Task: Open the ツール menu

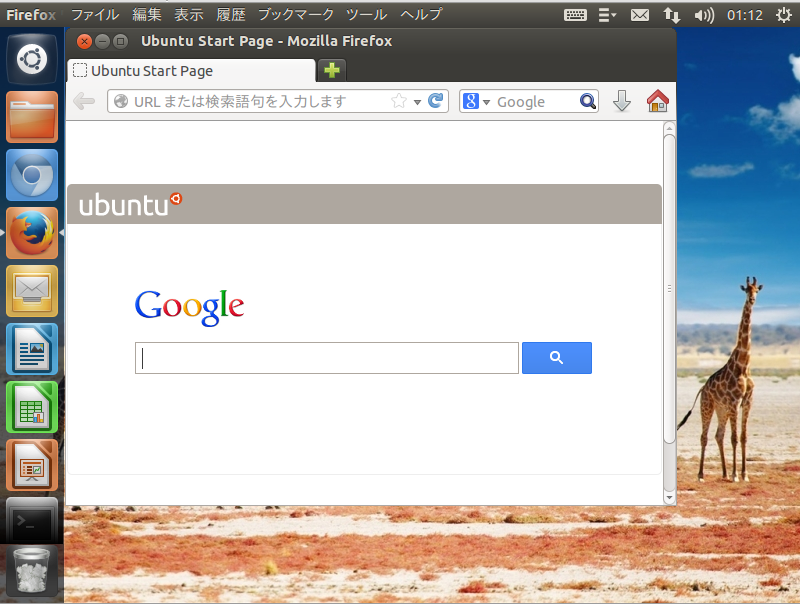Action: pos(366,14)
